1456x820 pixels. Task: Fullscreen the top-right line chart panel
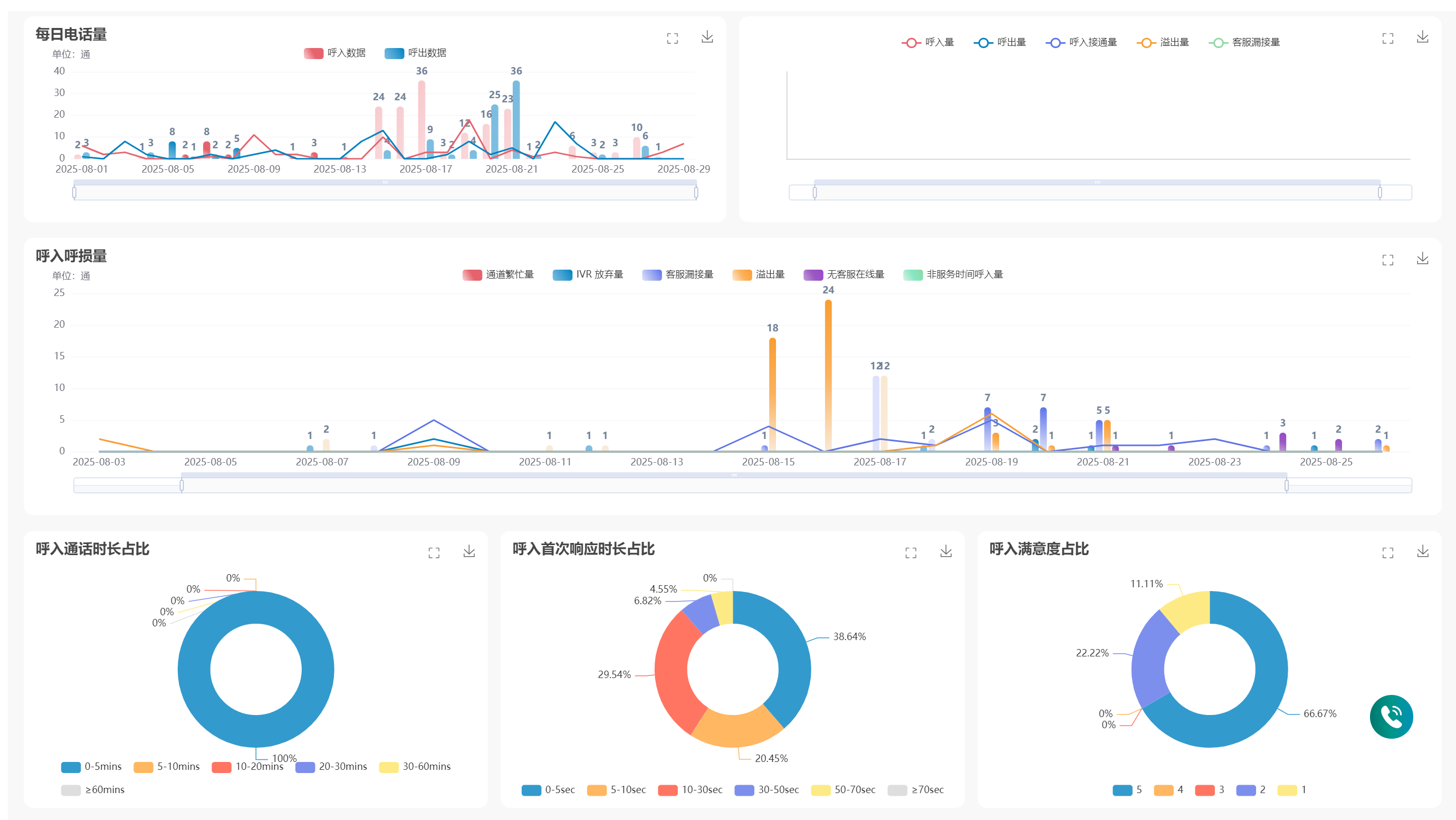tap(1387, 39)
